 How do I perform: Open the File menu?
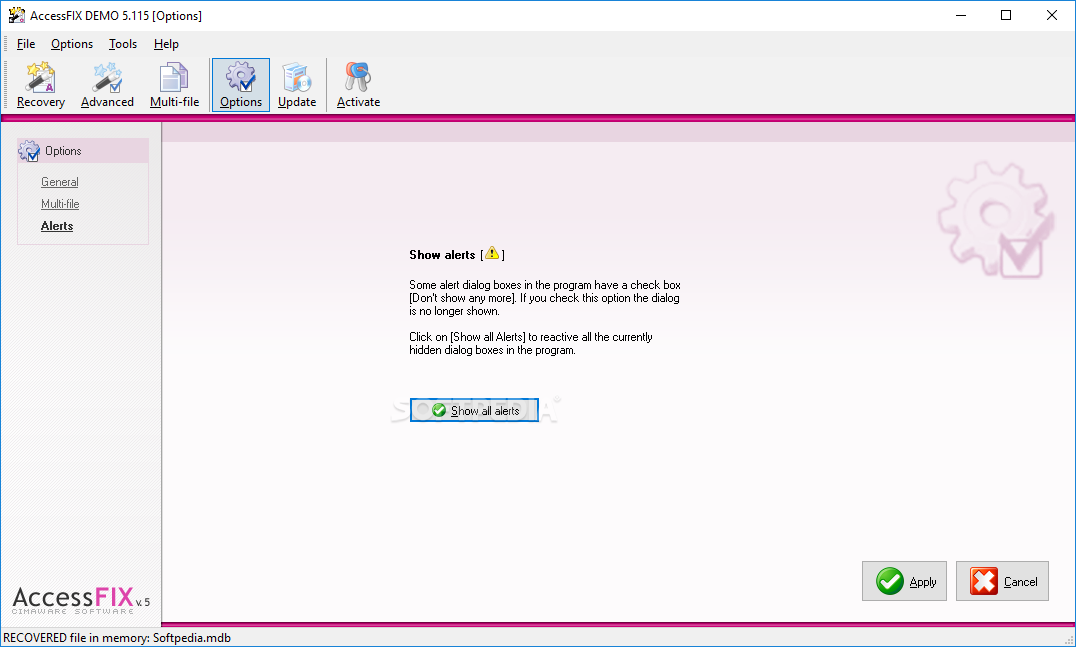coord(26,44)
